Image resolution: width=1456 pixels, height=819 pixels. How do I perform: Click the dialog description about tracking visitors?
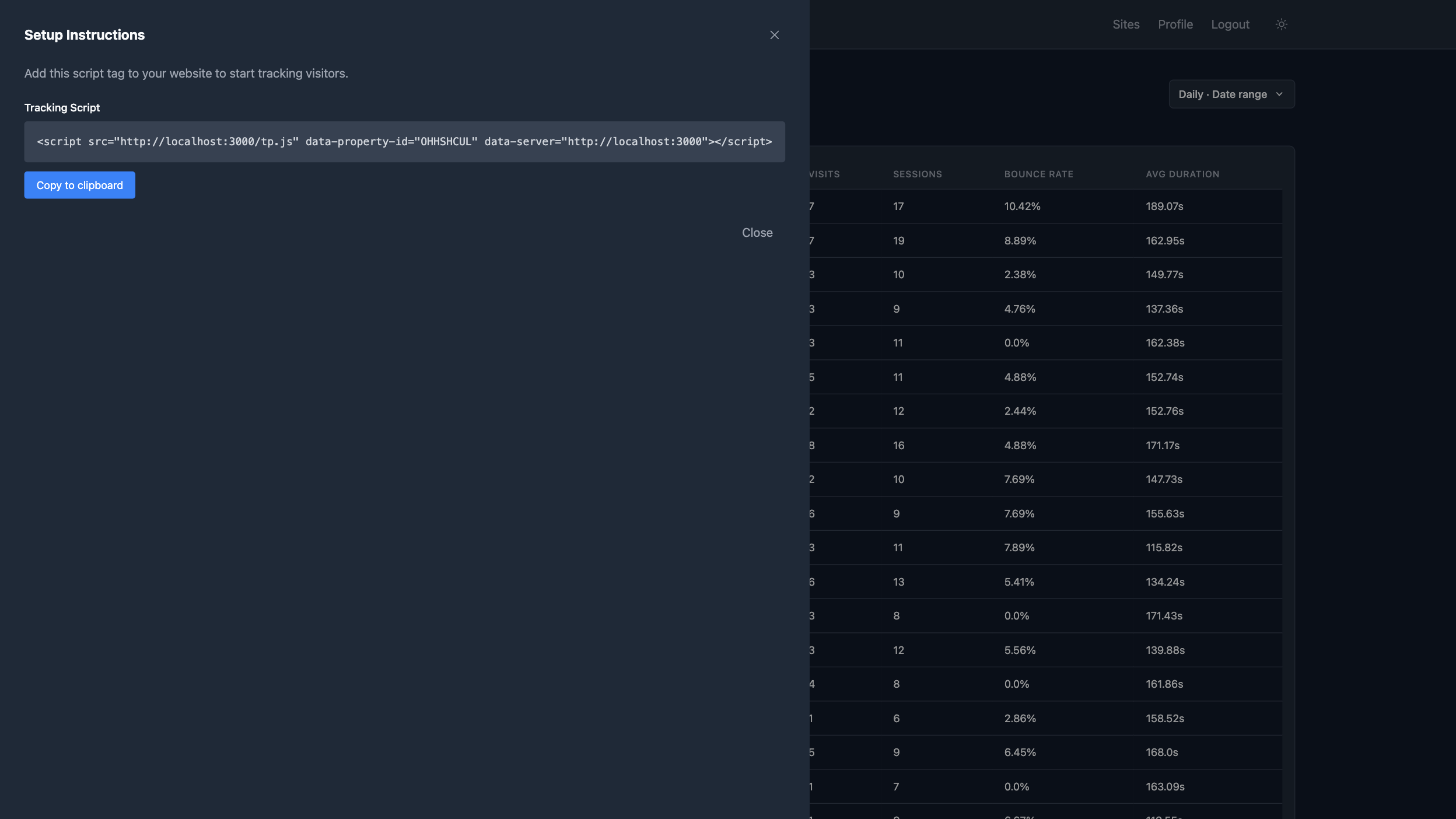[x=186, y=73]
